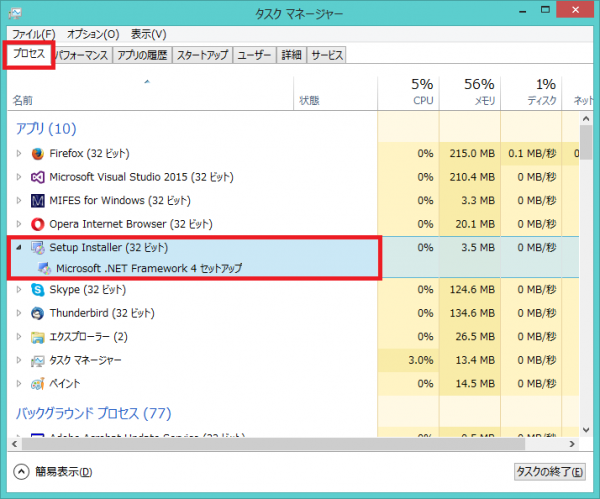Viewport: 600px width, 499px height.
Task: Click the ペイント app icon
Action: (x=38, y=384)
